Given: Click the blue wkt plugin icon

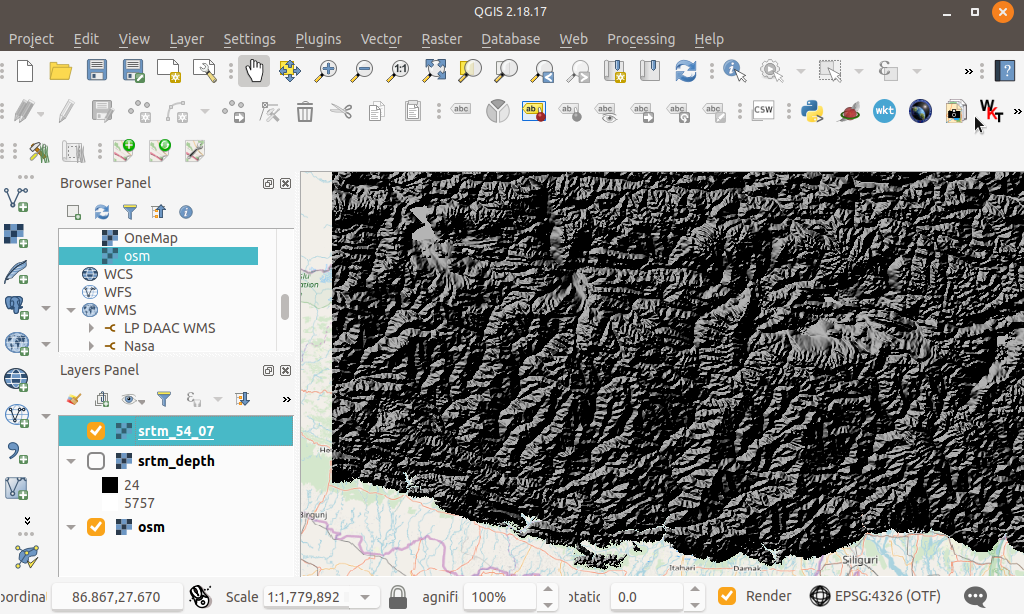Looking at the screenshot, I should (x=884, y=111).
